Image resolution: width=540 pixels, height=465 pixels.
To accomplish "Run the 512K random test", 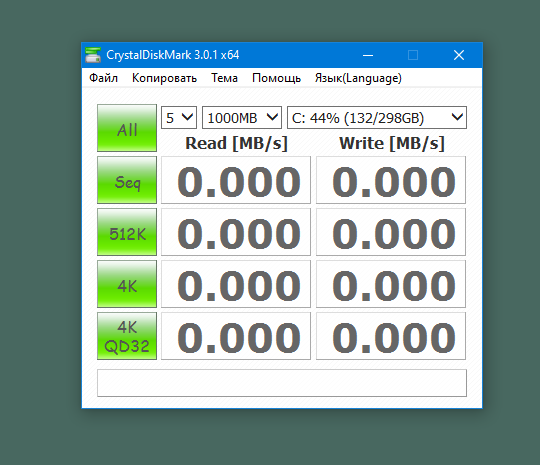I will pyautogui.click(x=127, y=232).
